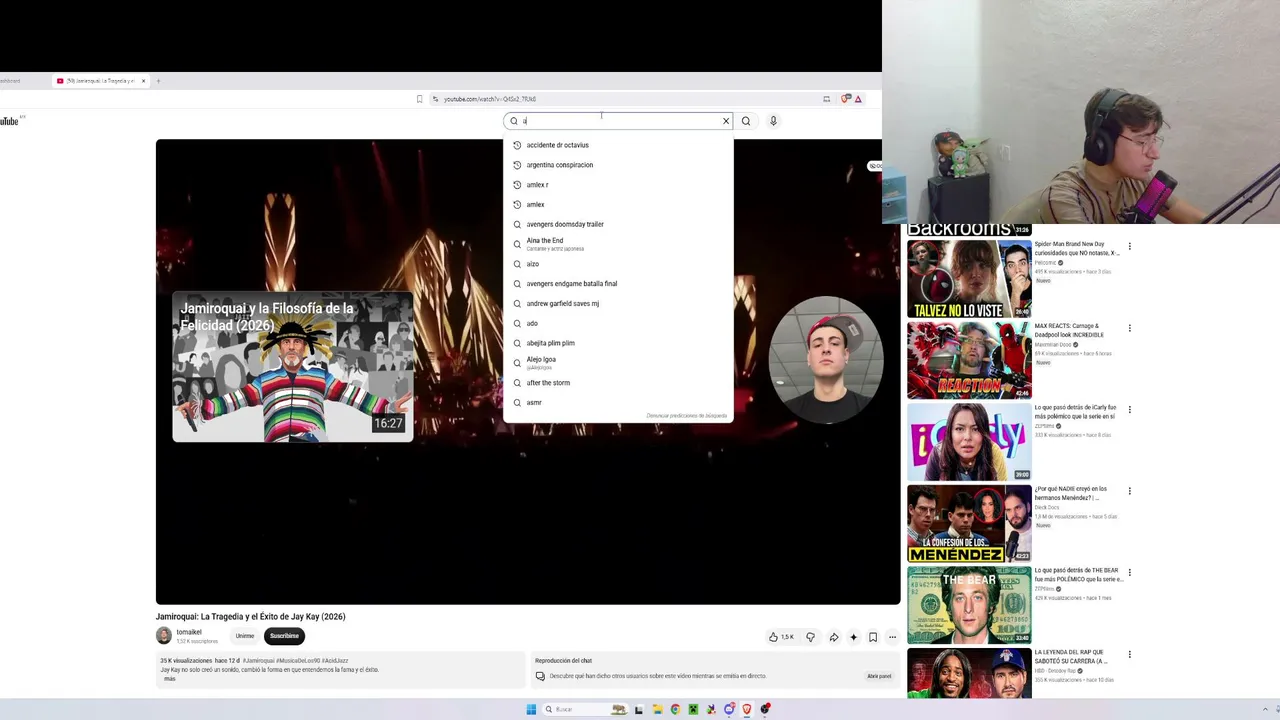Open more actions three-dot menu below video
Viewport: 1280px width, 720px height.
[892, 637]
